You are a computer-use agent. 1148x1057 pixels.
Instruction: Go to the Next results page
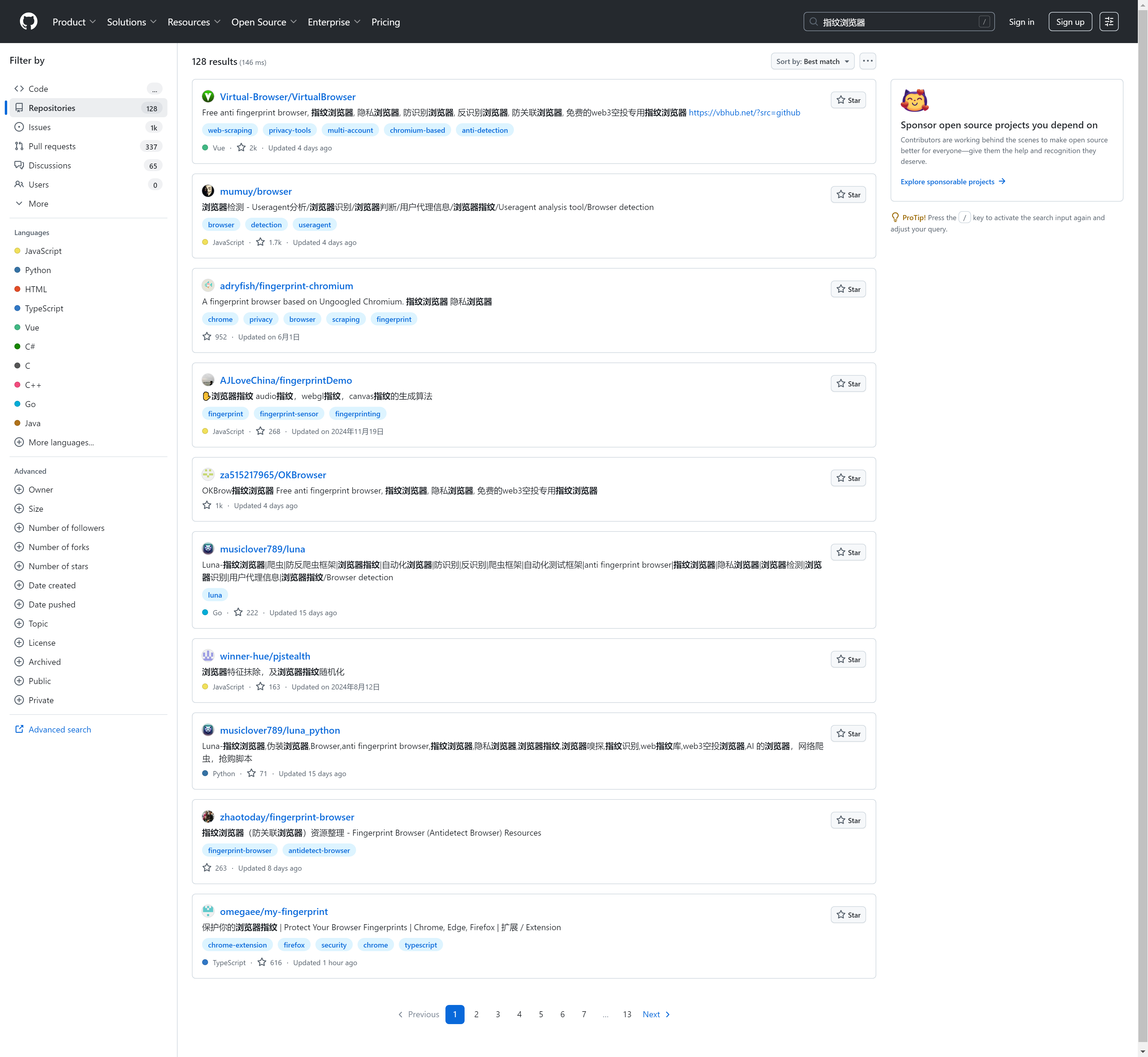[656, 1014]
